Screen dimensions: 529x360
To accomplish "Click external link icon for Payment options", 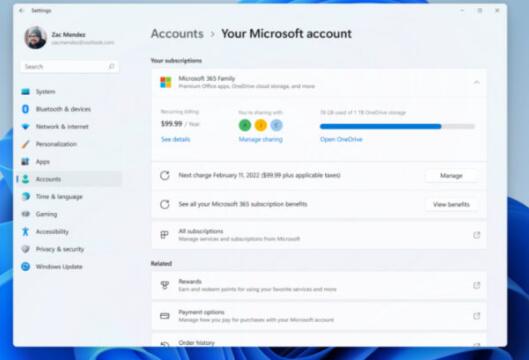I will [x=476, y=316].
